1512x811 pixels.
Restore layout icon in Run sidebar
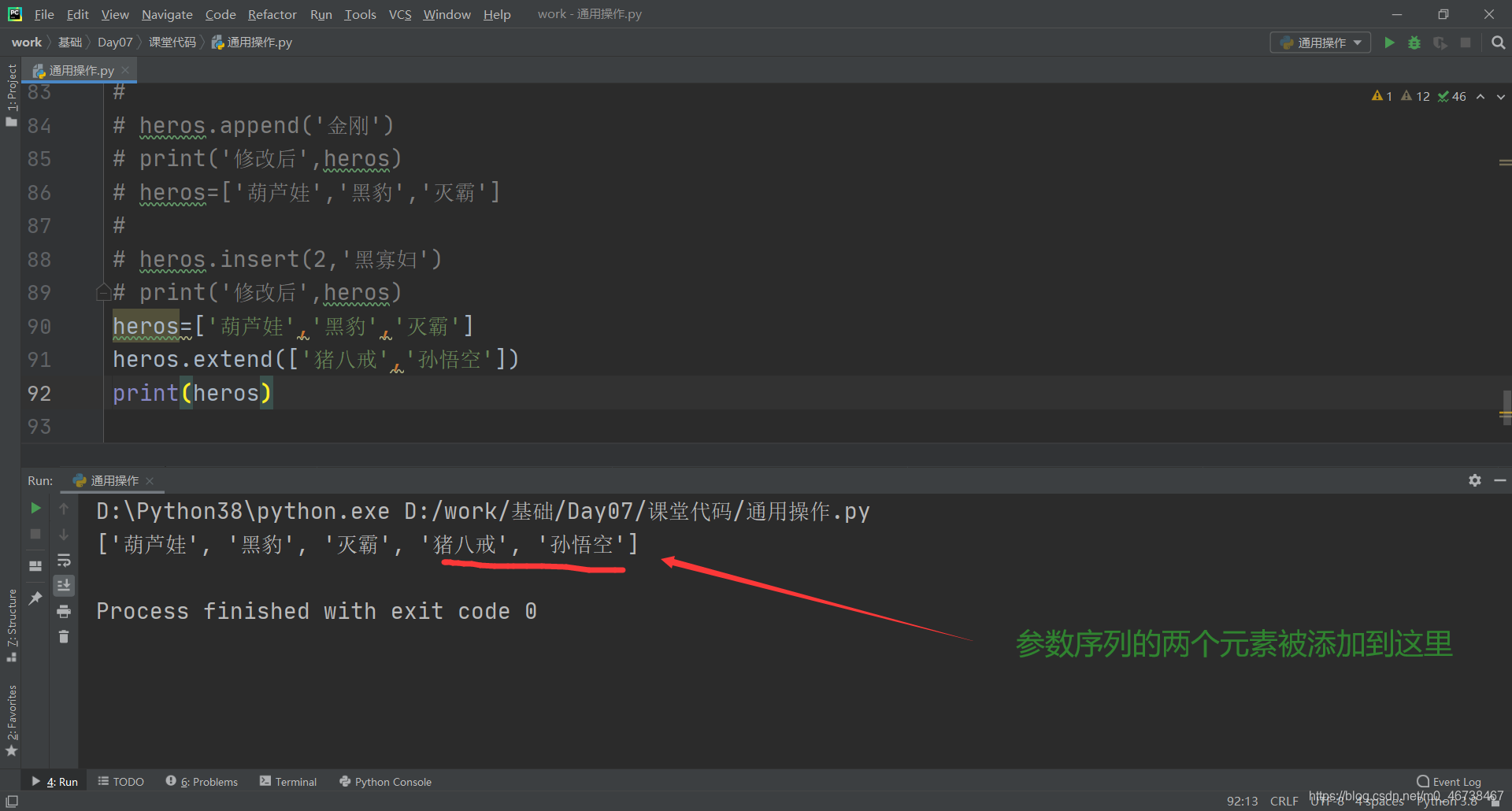[35, 565]
